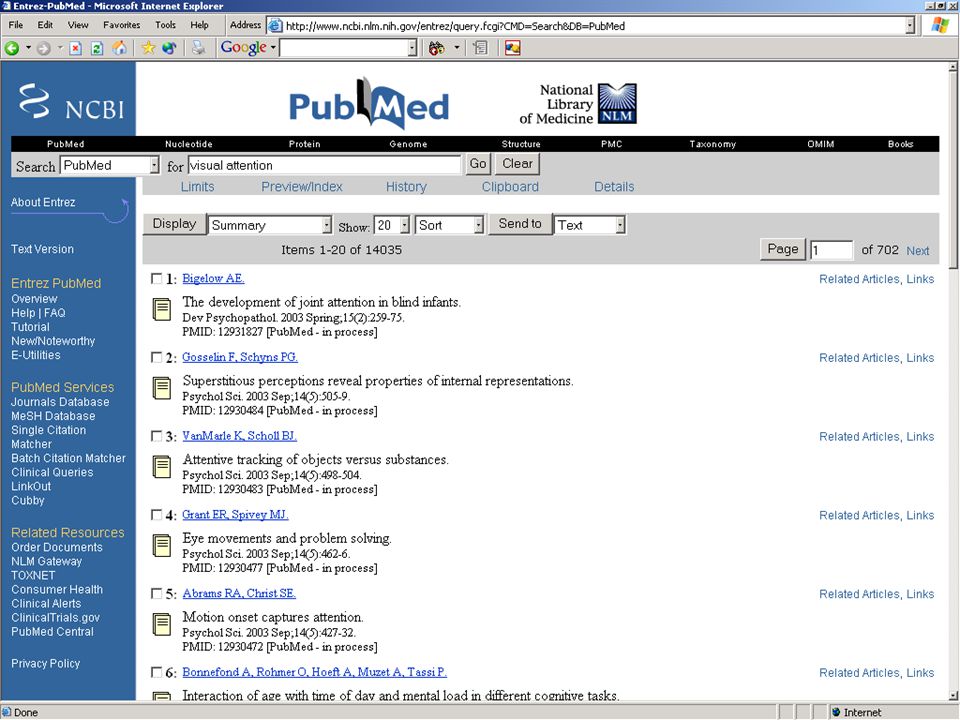Open abstract icon for Superstitious perceptions article
The image size is (960, 720).
162,388
